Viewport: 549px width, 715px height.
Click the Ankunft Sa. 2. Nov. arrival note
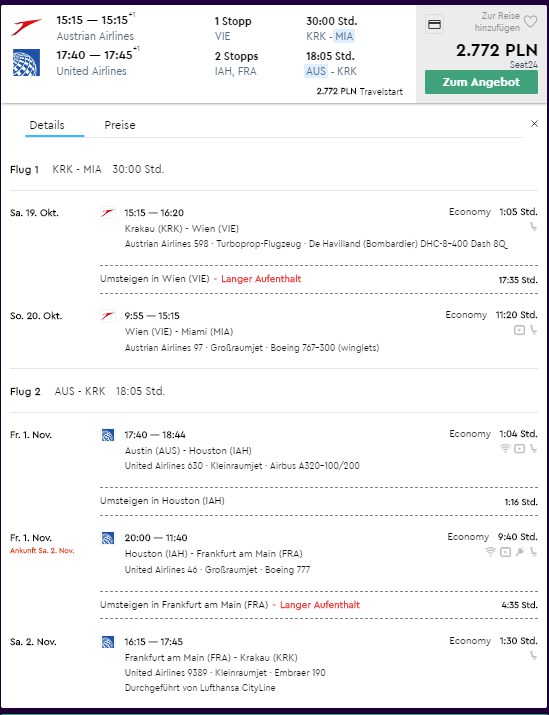tap(42, 550)
